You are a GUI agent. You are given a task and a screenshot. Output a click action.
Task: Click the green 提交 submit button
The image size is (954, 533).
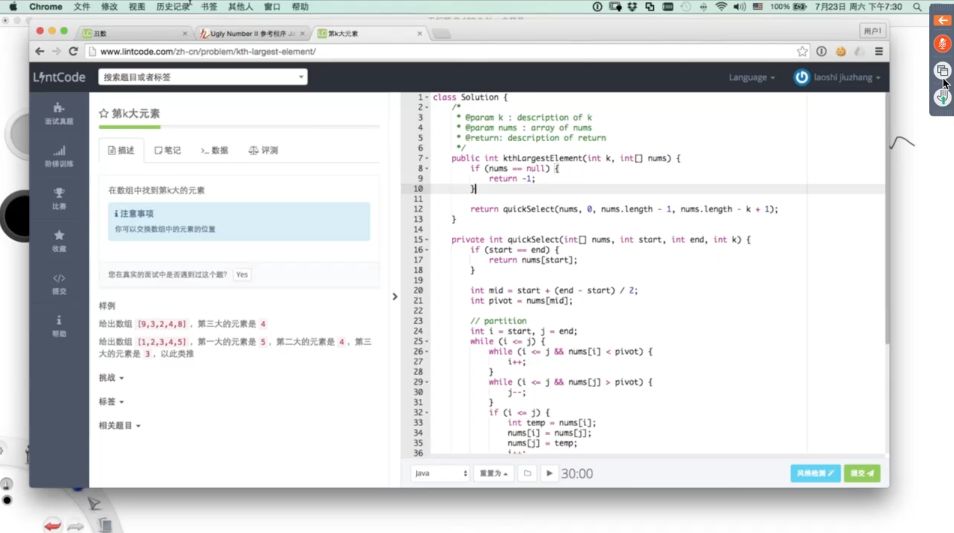point(862,473)
